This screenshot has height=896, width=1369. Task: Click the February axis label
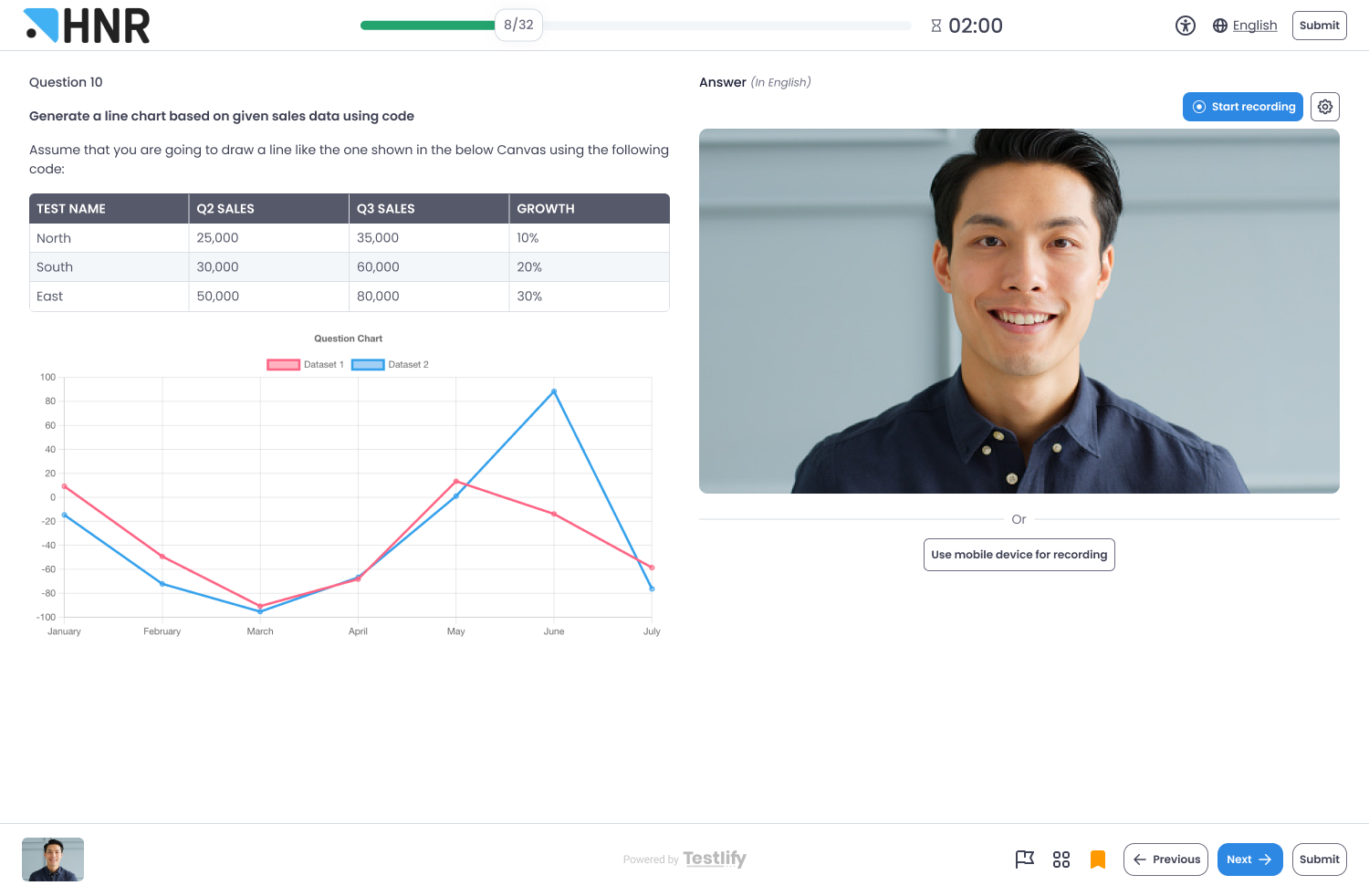162,631
